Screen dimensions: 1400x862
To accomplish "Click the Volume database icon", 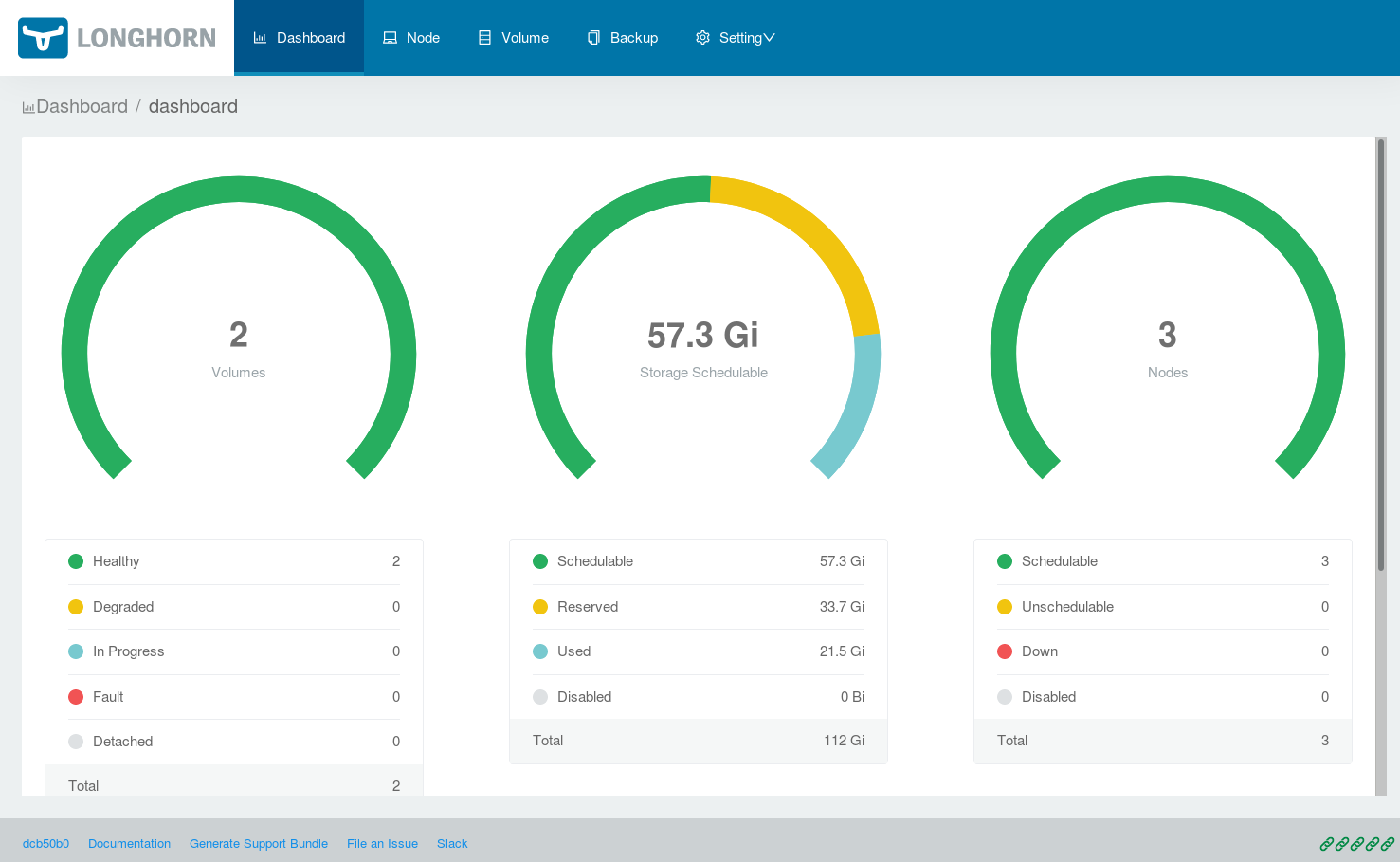I will (x=484, y=38).
